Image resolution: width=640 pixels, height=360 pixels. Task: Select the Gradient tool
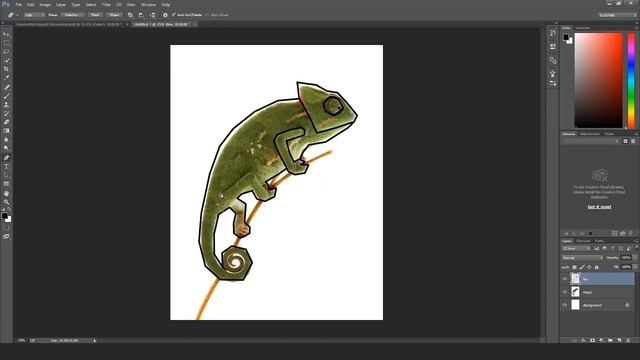pyautogui.click(x=6, y=131)
